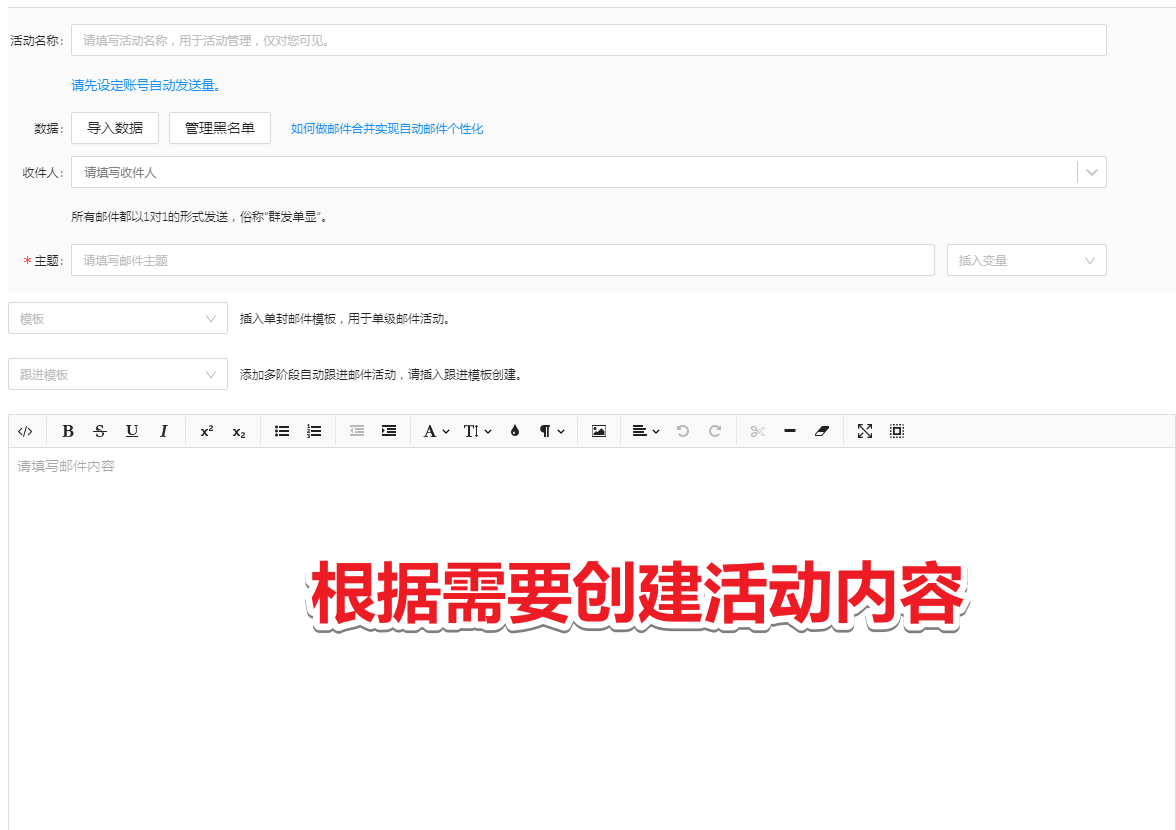The image size is (1176, 830).
Task: Open font family dropdown
Action: (x=436, y=431)
